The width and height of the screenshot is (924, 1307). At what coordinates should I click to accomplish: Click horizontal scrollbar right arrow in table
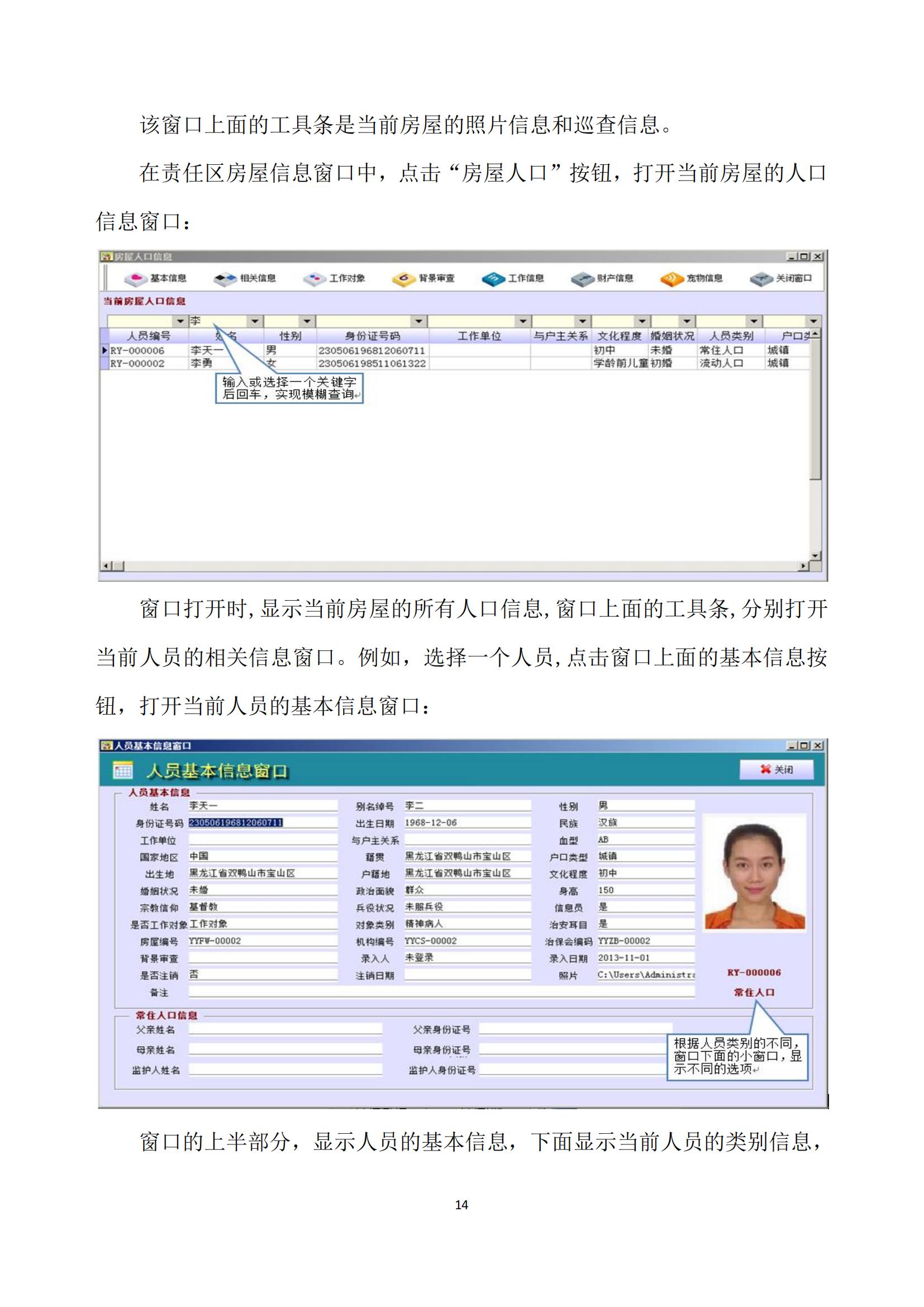coord(803,566)
